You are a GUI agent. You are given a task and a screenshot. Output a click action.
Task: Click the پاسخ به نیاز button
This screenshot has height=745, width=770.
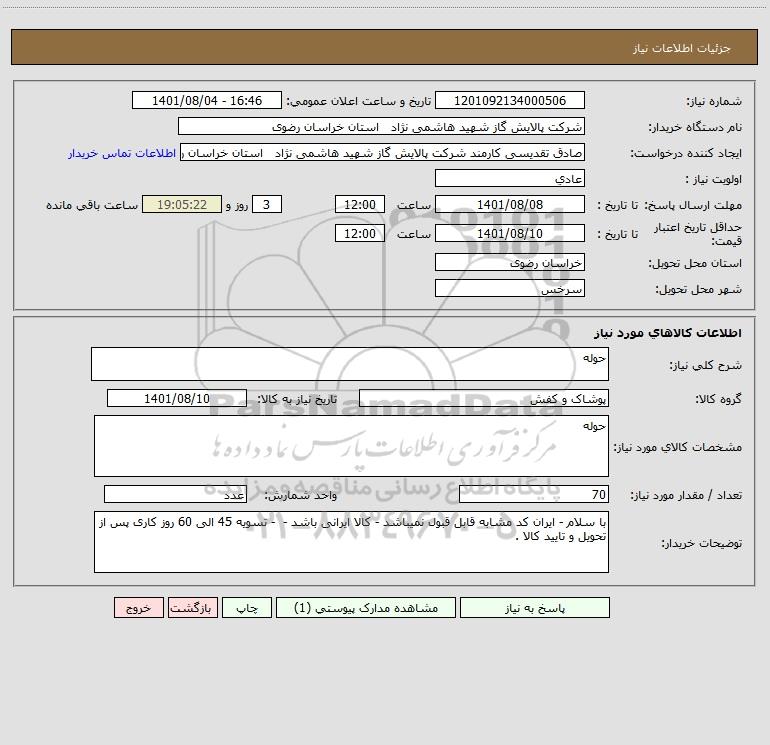click(535, 607)
